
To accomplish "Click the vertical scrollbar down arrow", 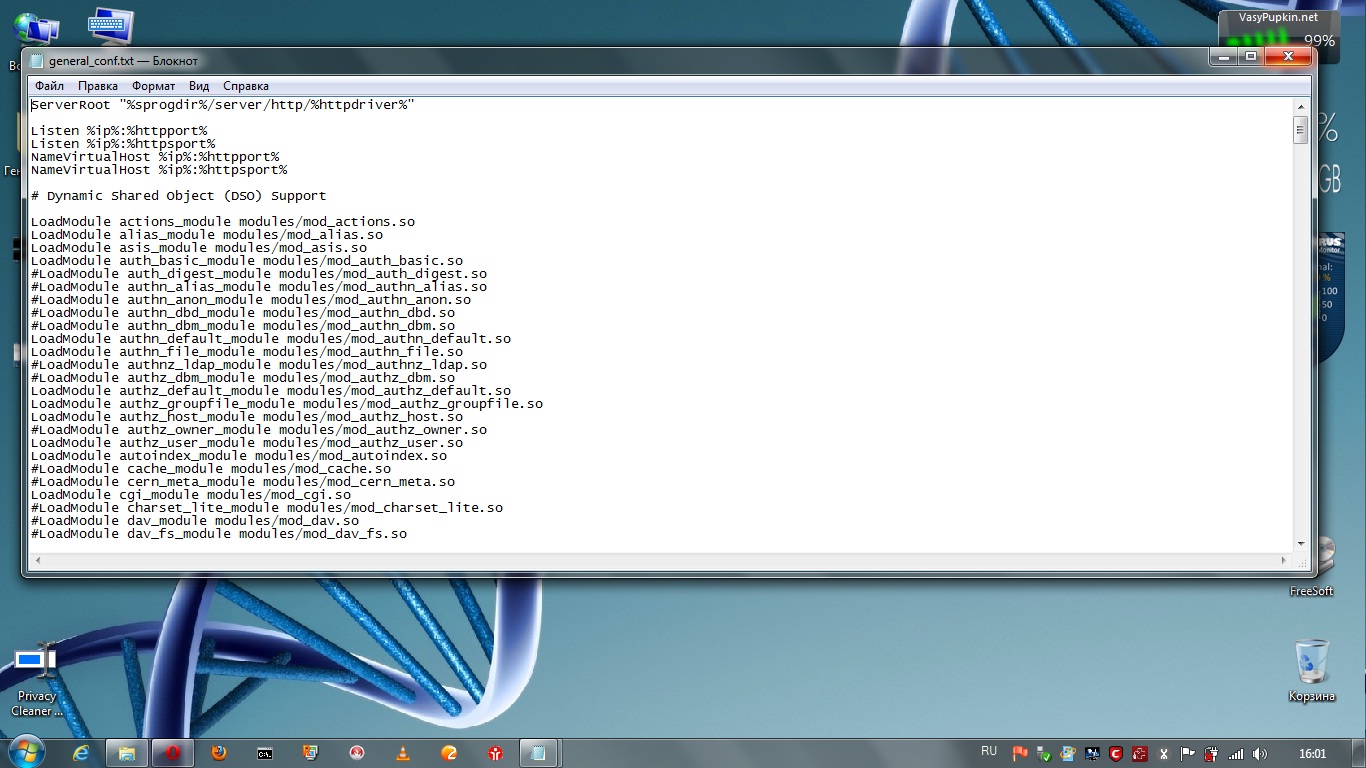I will click(1301, 543).
